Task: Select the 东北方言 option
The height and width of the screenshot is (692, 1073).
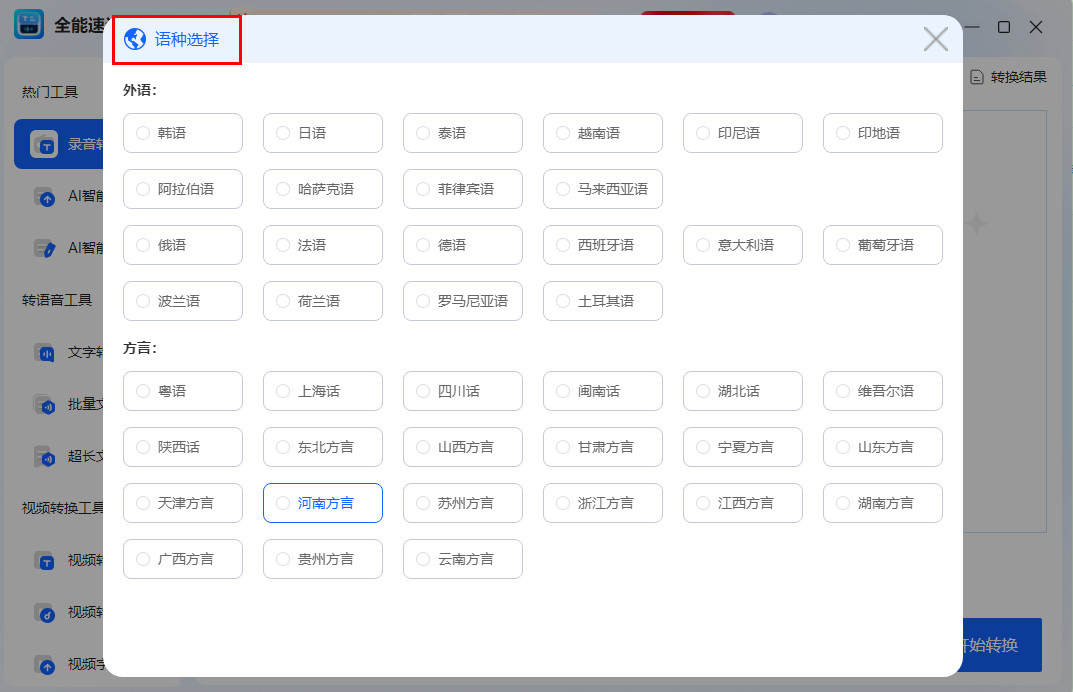Action: (323, 447)
